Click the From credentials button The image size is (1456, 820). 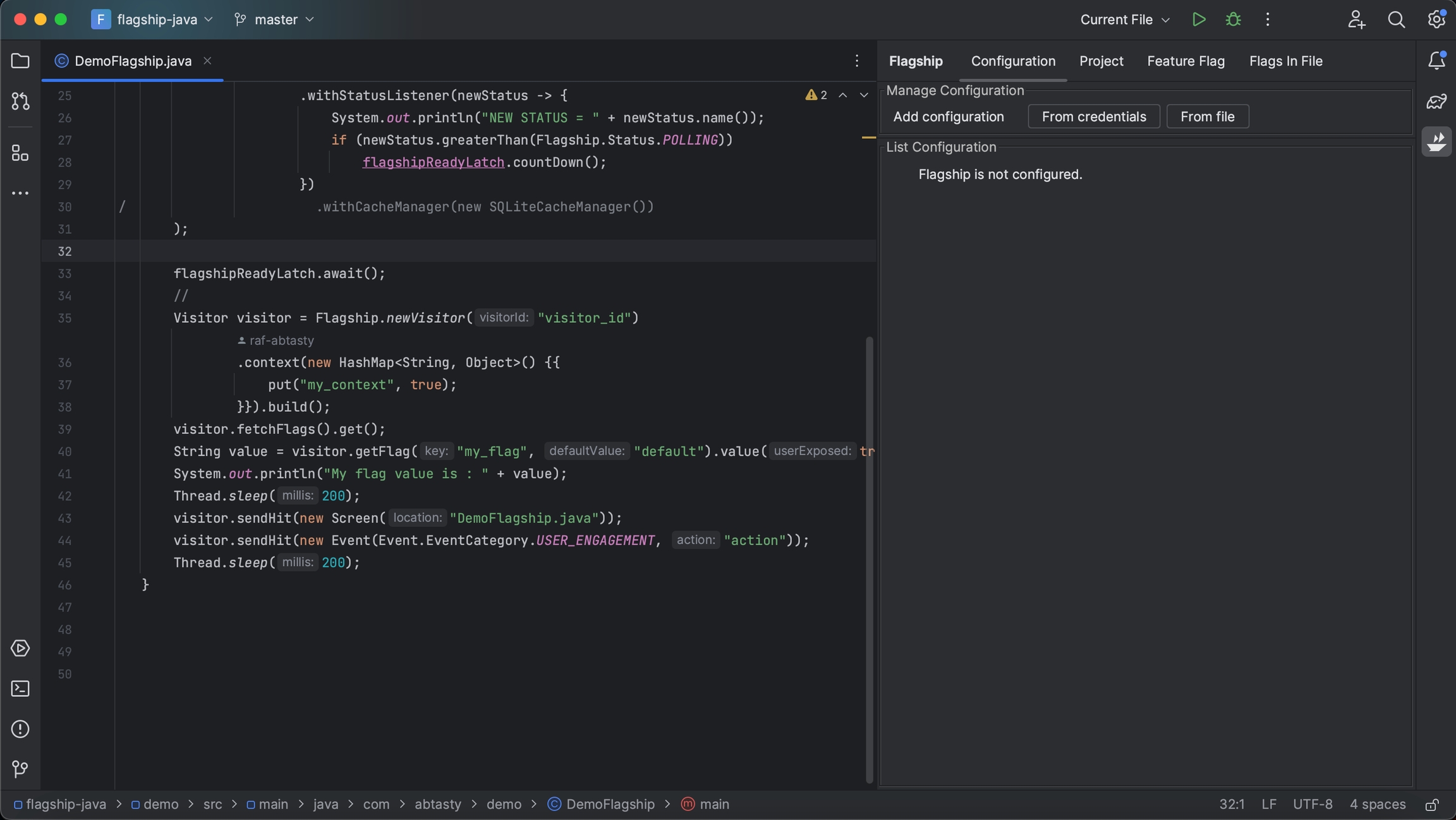[x=1093, y=117]
